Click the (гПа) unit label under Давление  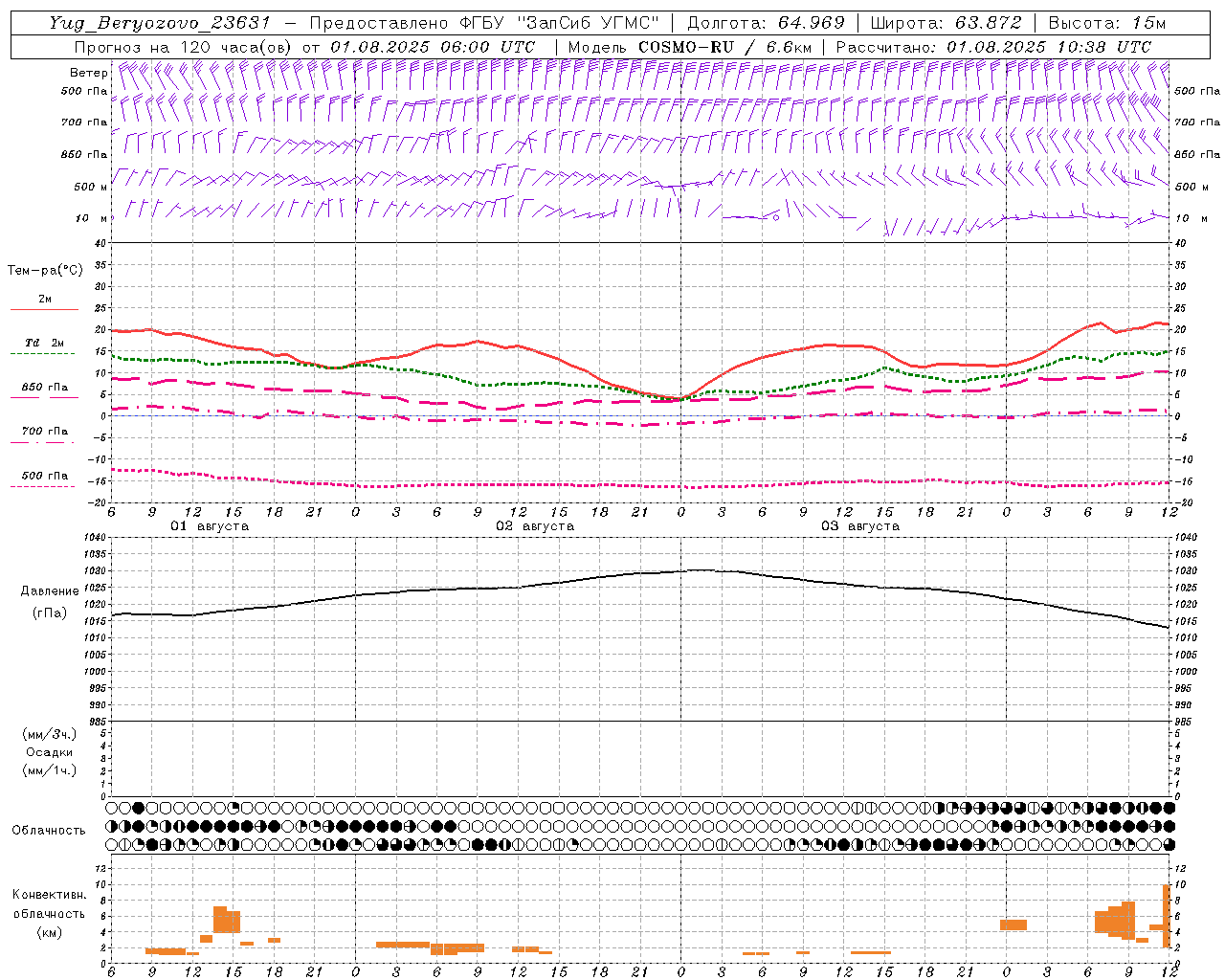point(50,612)
